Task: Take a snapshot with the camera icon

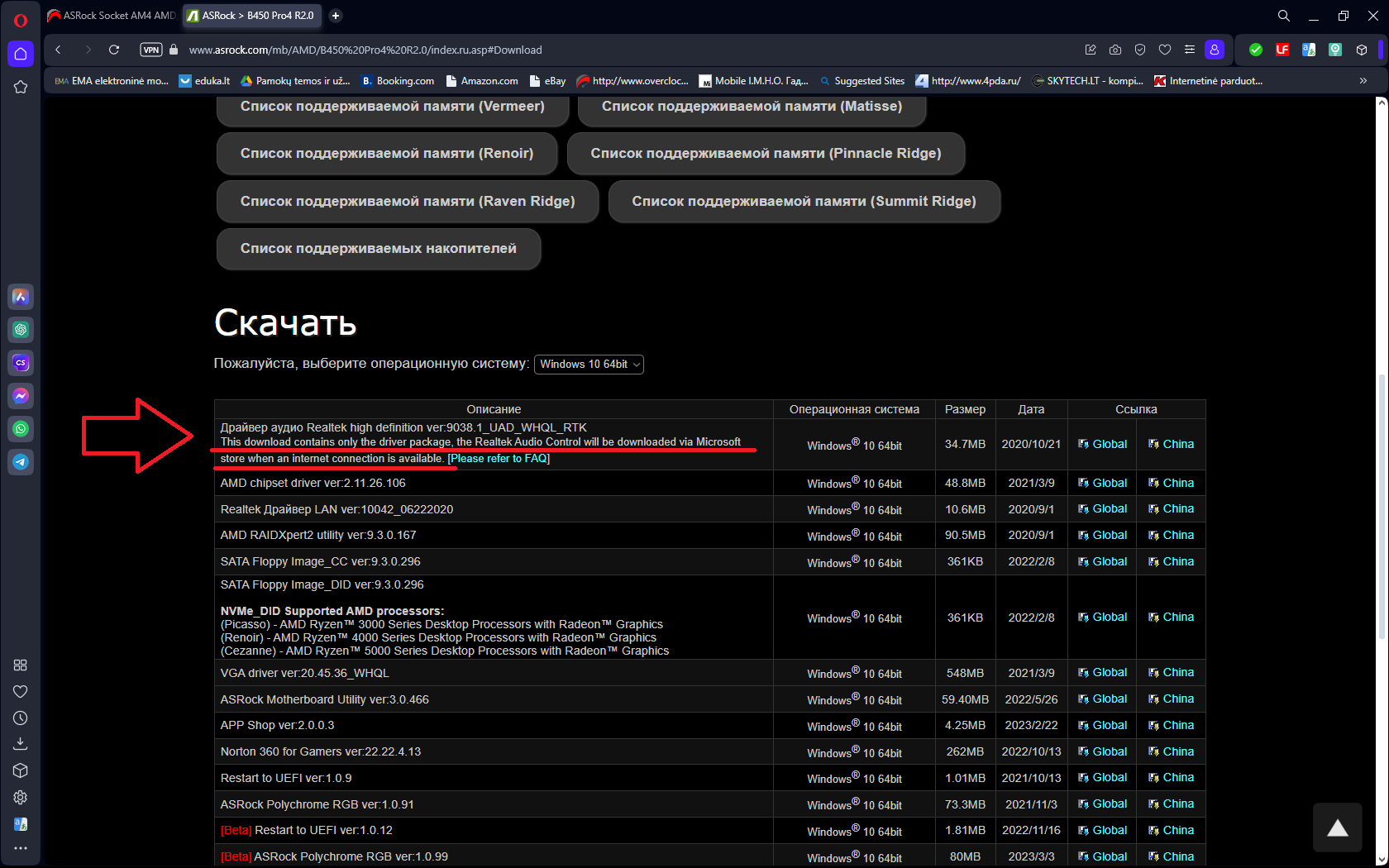Action: pyautogui.click(x=1115, y=50)
